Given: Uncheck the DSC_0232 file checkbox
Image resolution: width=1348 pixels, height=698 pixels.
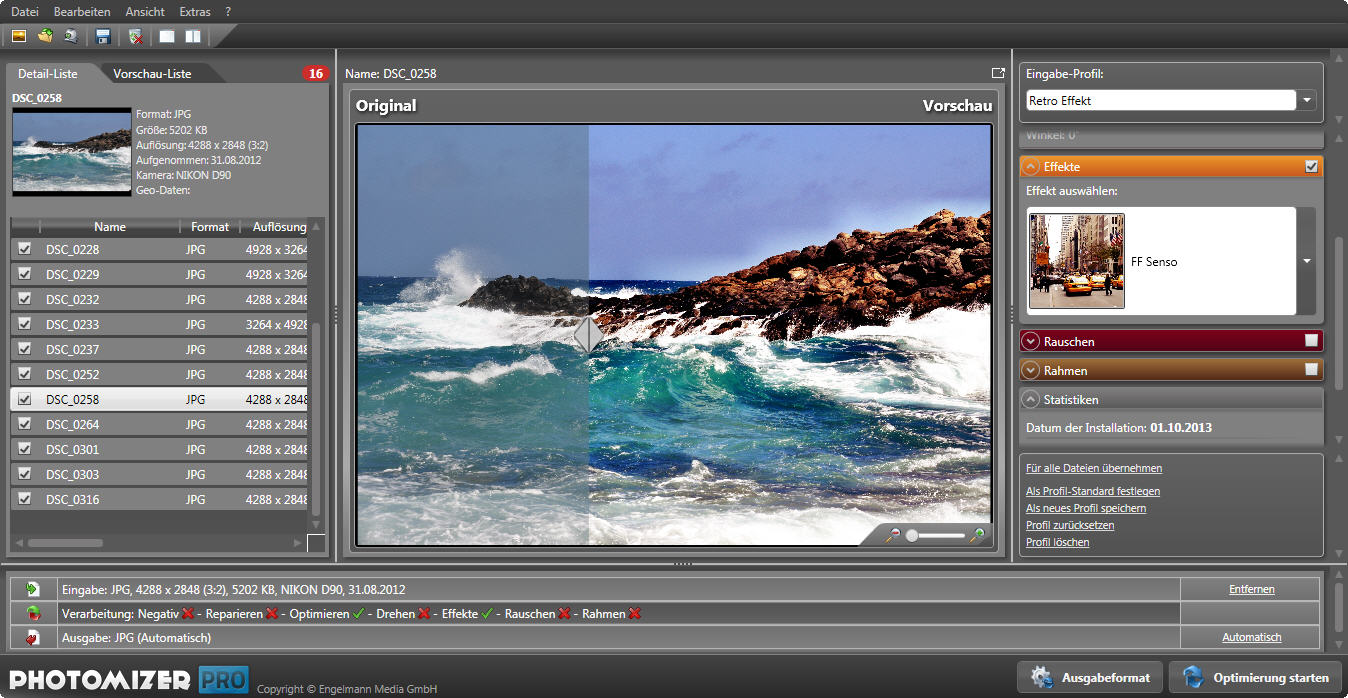Looking at the screenshot, I should (x=25, y=299).
